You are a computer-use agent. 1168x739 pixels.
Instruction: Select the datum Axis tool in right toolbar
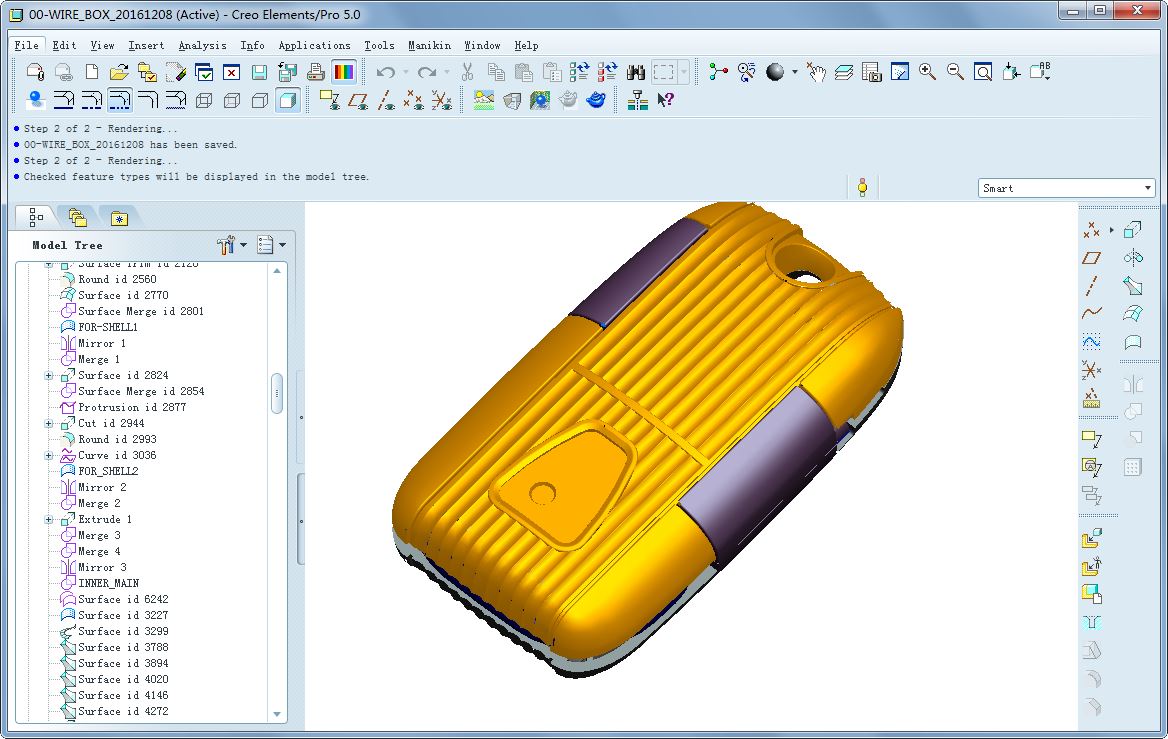click(1091, 285)
